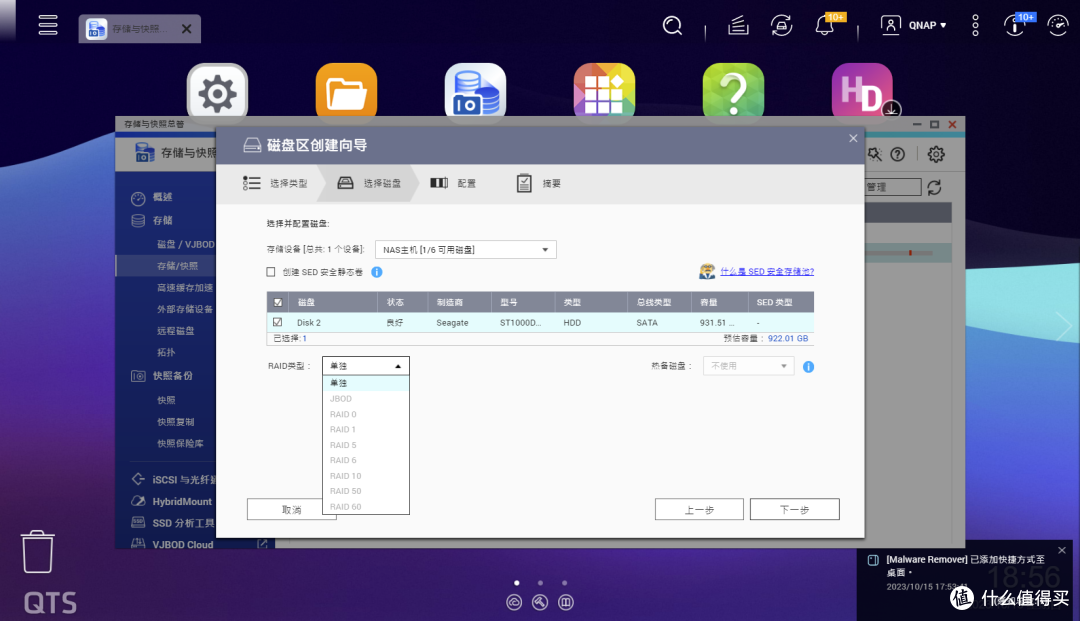Toggle the select-all disks header checkbox
1080x621 pixels.
(x=278, y=302)
